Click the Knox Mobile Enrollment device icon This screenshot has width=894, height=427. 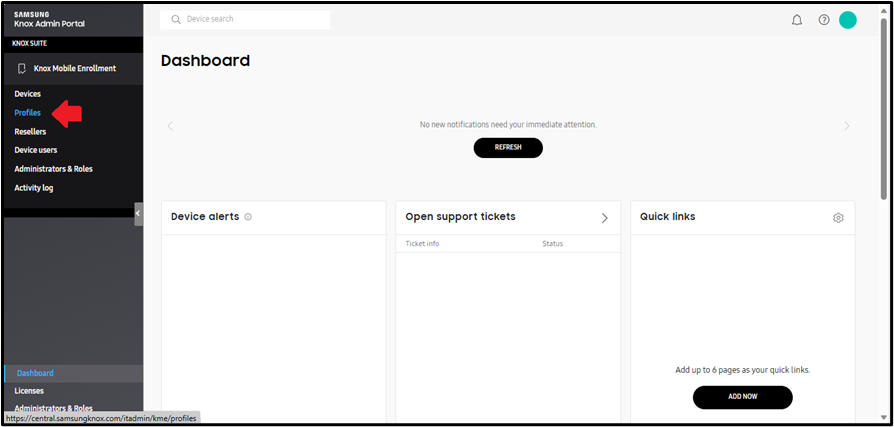(x=22, y=68)
